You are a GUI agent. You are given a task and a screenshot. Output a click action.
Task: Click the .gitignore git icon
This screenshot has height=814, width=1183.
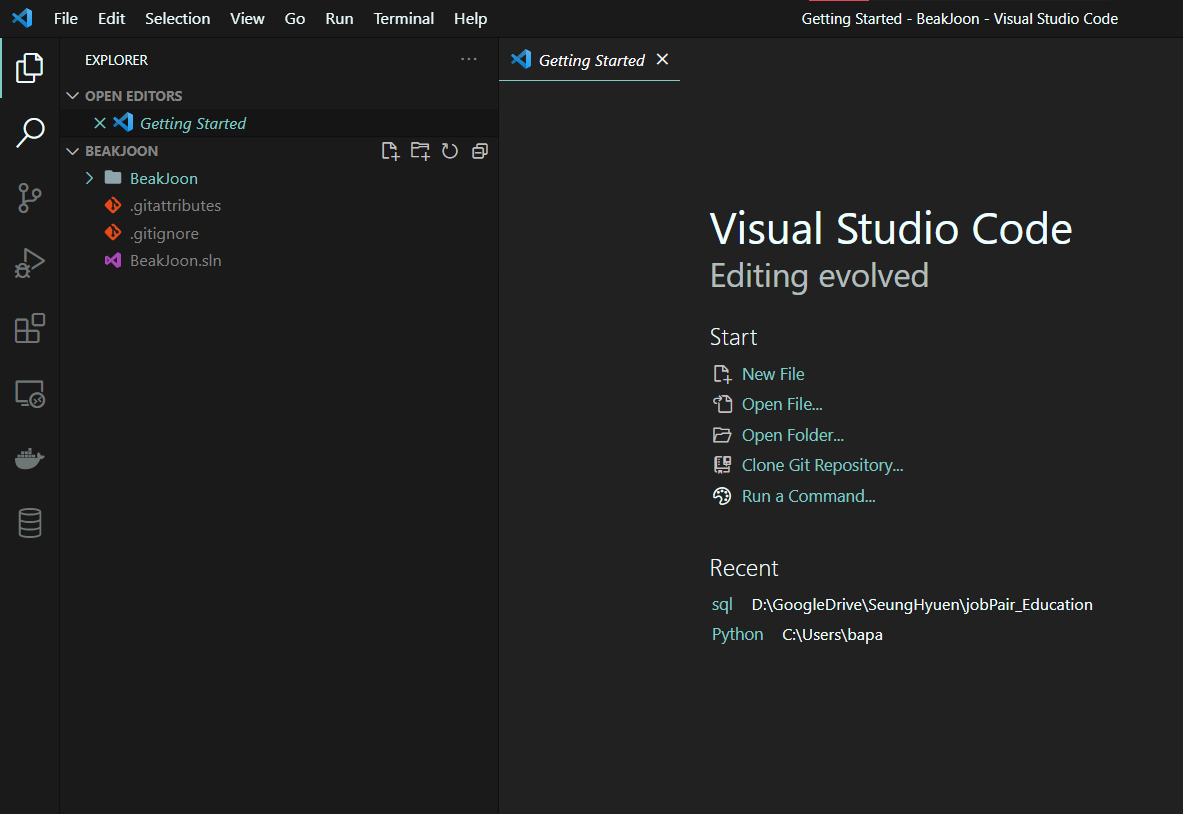pos(113,232)
